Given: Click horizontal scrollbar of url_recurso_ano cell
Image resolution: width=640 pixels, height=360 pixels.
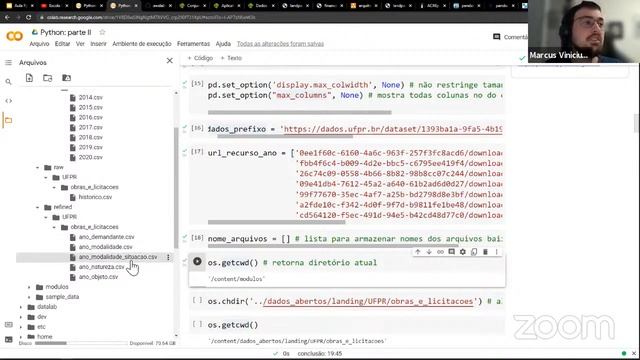Looking at the screenshot, I should (x=276, y=222).
